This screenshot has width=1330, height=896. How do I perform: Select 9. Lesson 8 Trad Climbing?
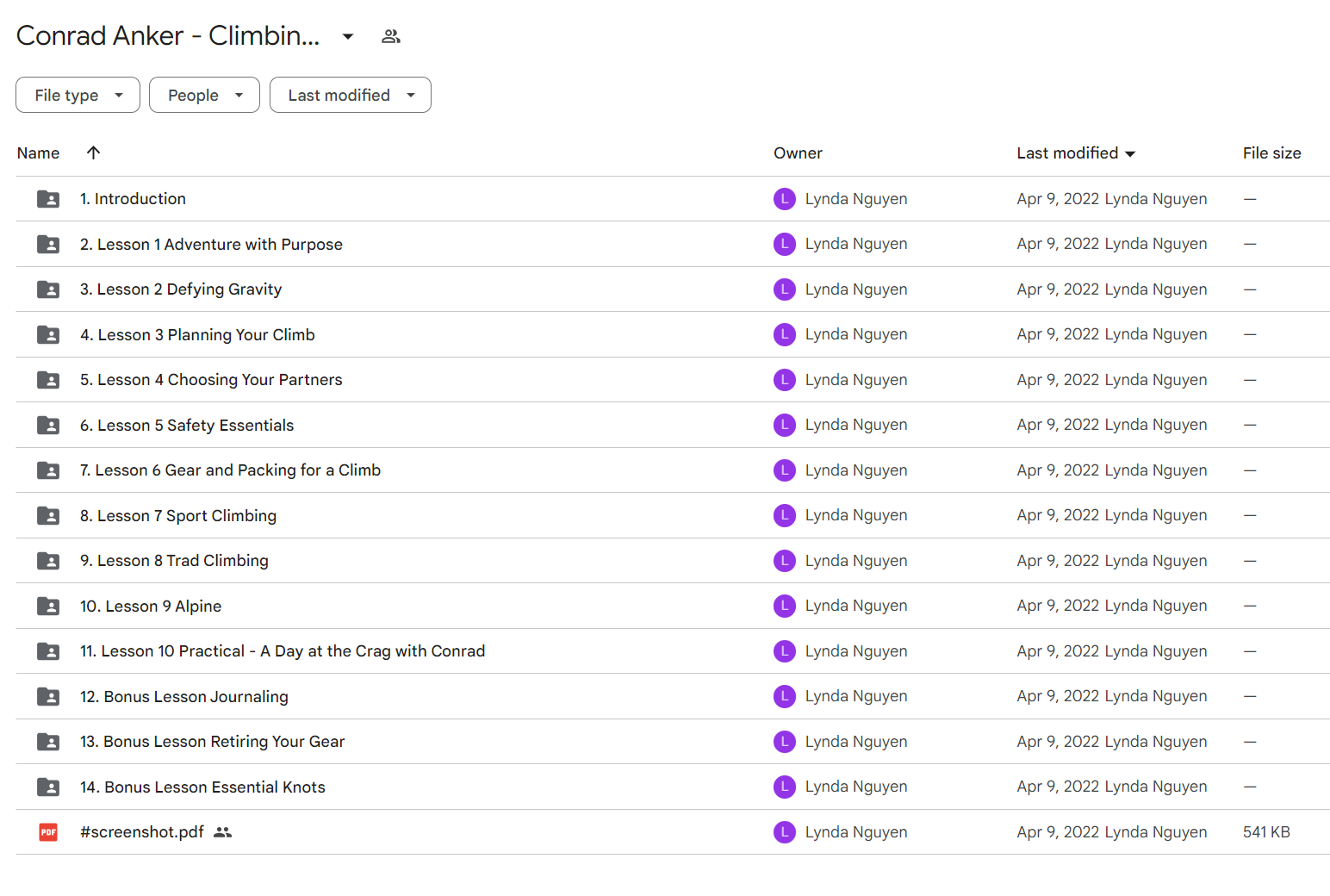click(174, 561)
